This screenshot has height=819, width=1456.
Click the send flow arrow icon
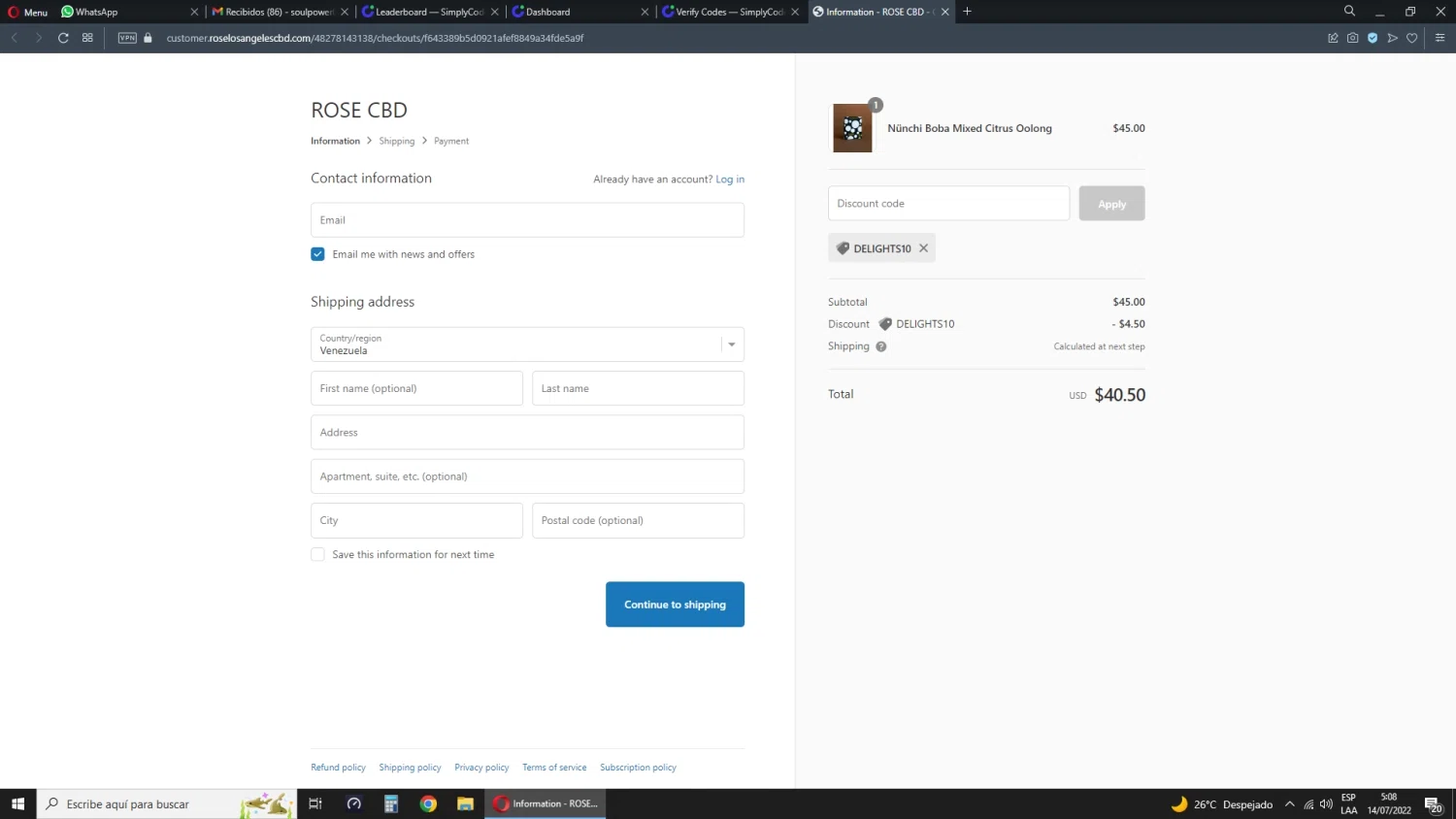click(x=1392, y=38)
